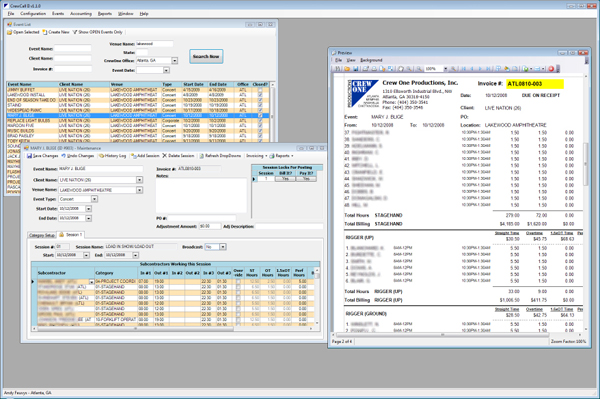Click the Pay It? Yes button for session 1
Viewport: 600px width, 399px height.
tap(306, 179)
